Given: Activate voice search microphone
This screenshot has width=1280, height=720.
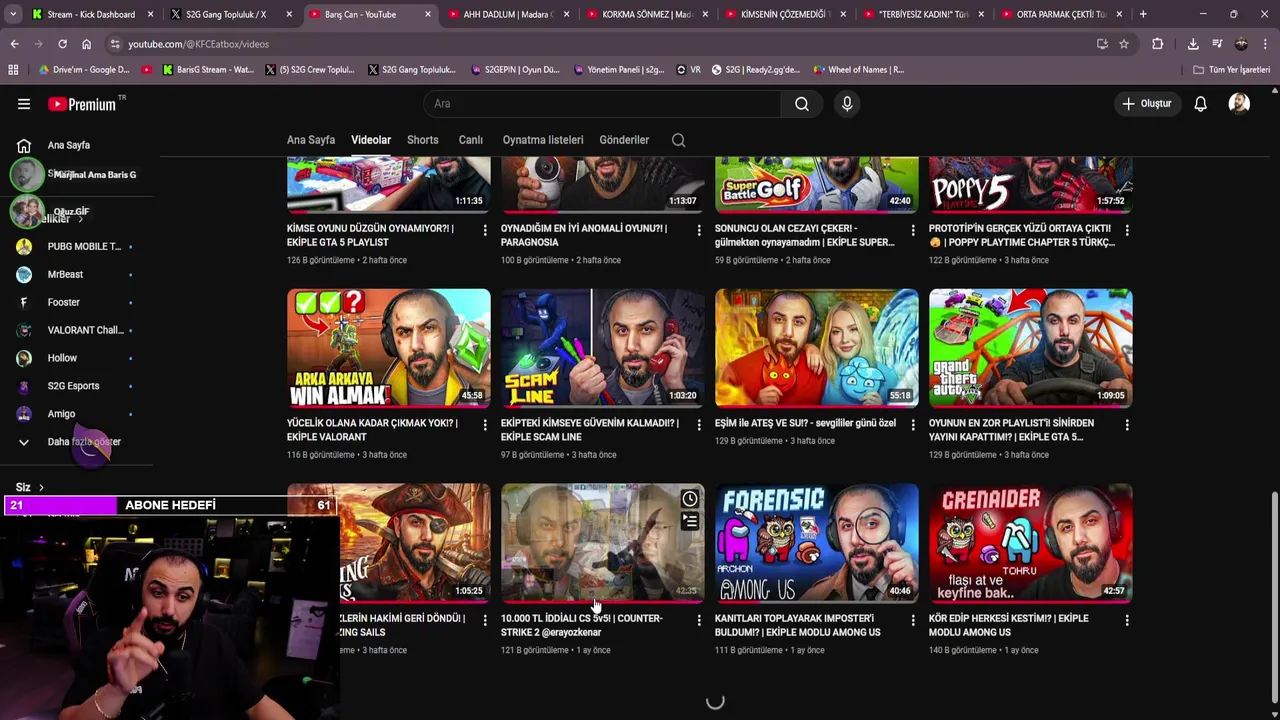Looking at the screenshot, I should click(847, 104).
